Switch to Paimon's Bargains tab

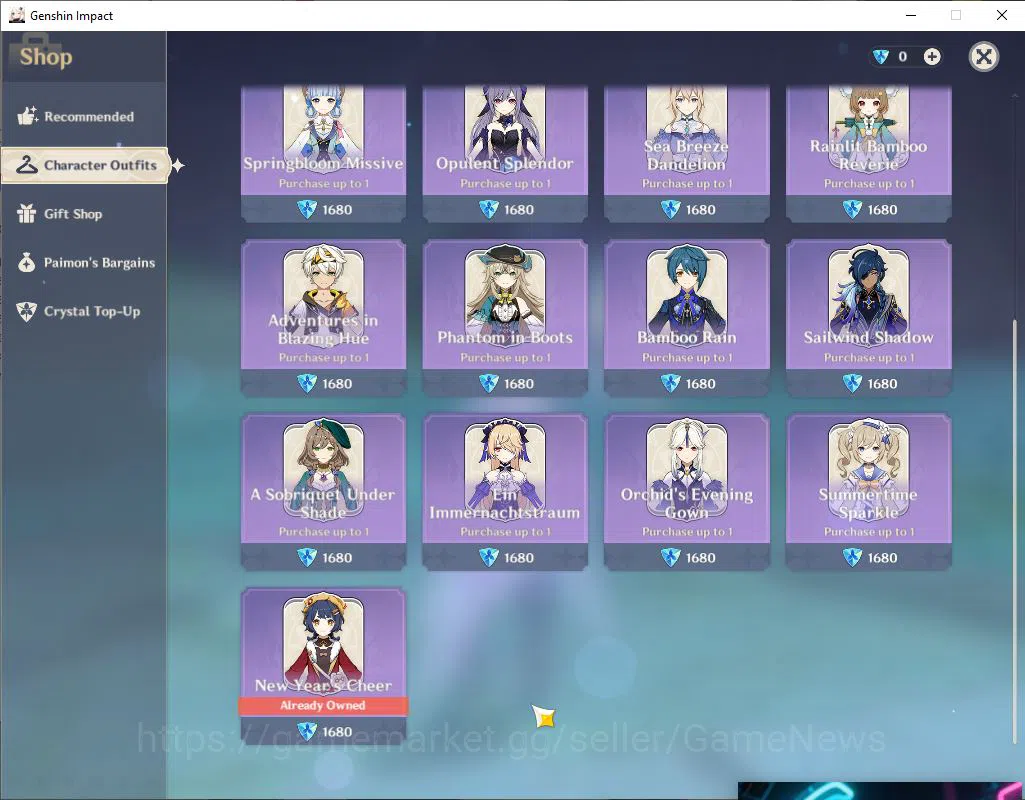pyautogui.click(x=84, y=263)
